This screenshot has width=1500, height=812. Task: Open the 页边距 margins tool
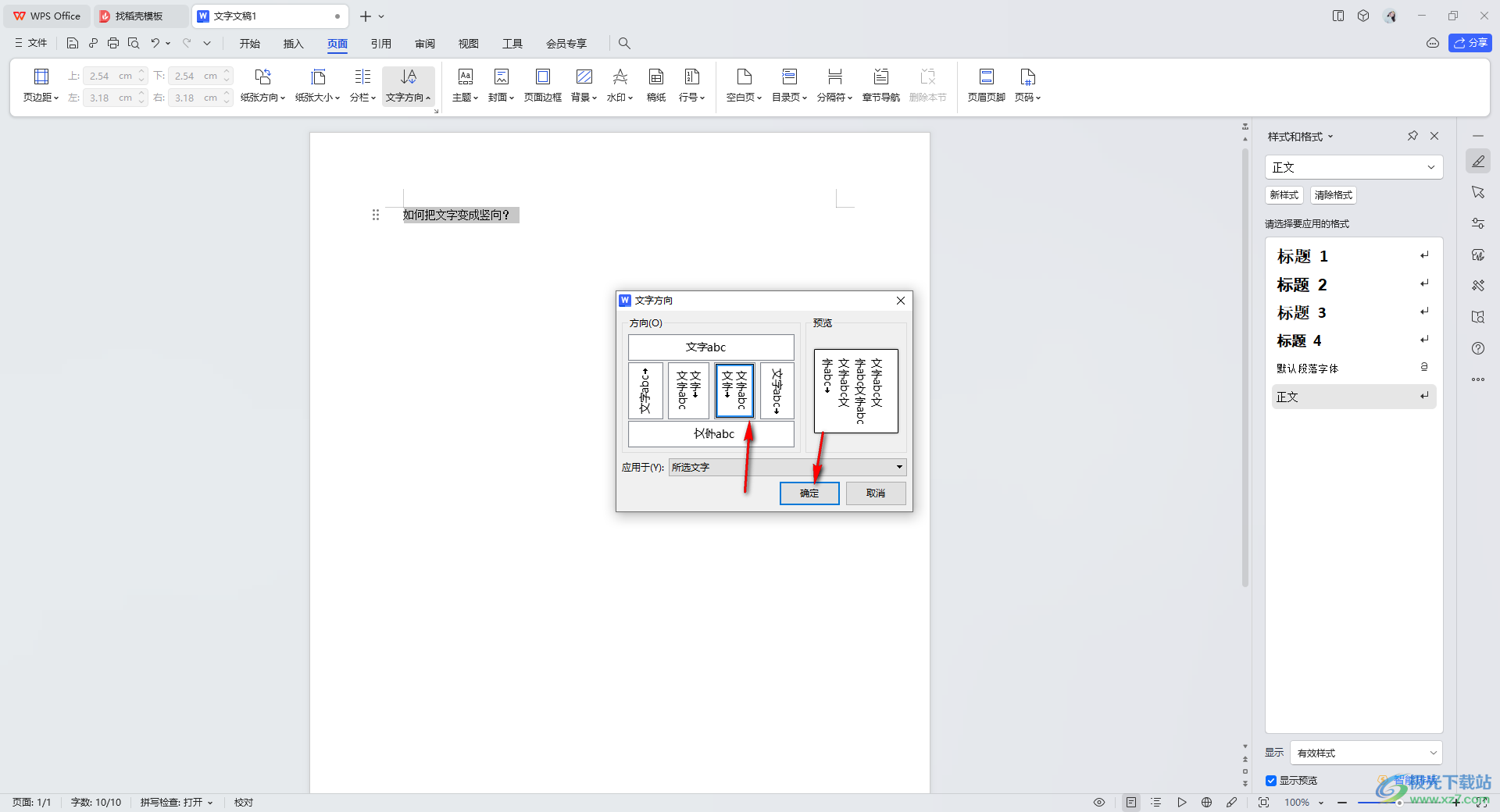(x=41, y=85)
